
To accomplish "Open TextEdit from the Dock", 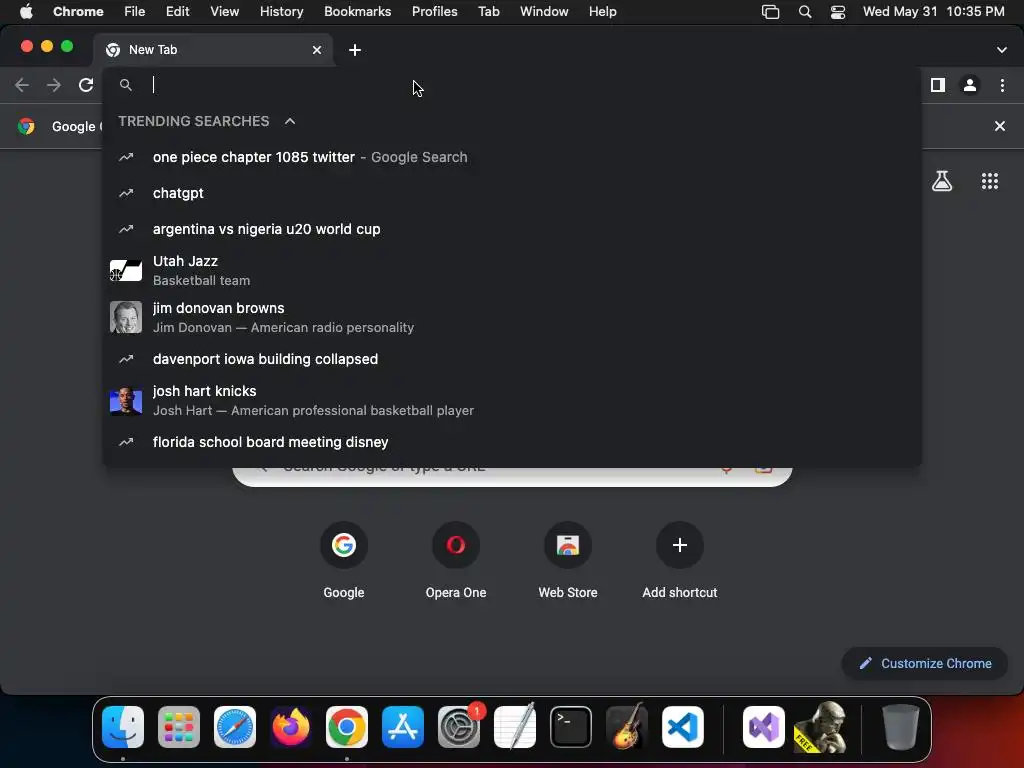I will [515, 727].
